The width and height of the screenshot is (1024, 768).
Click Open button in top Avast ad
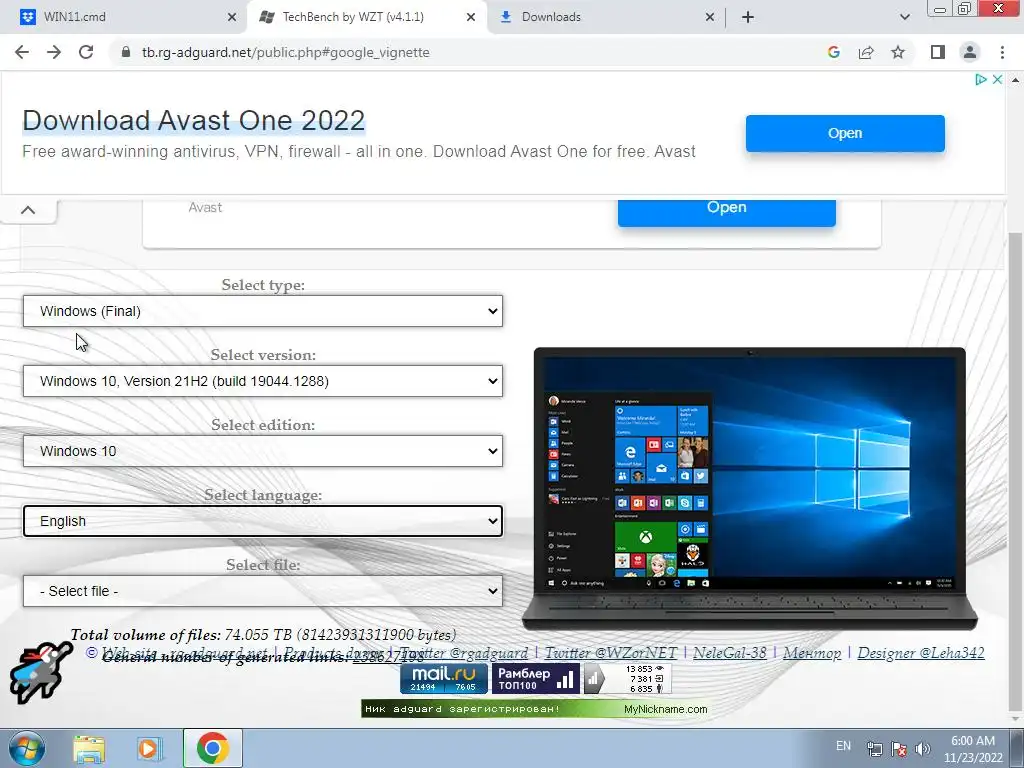click(x=845, y=133)
